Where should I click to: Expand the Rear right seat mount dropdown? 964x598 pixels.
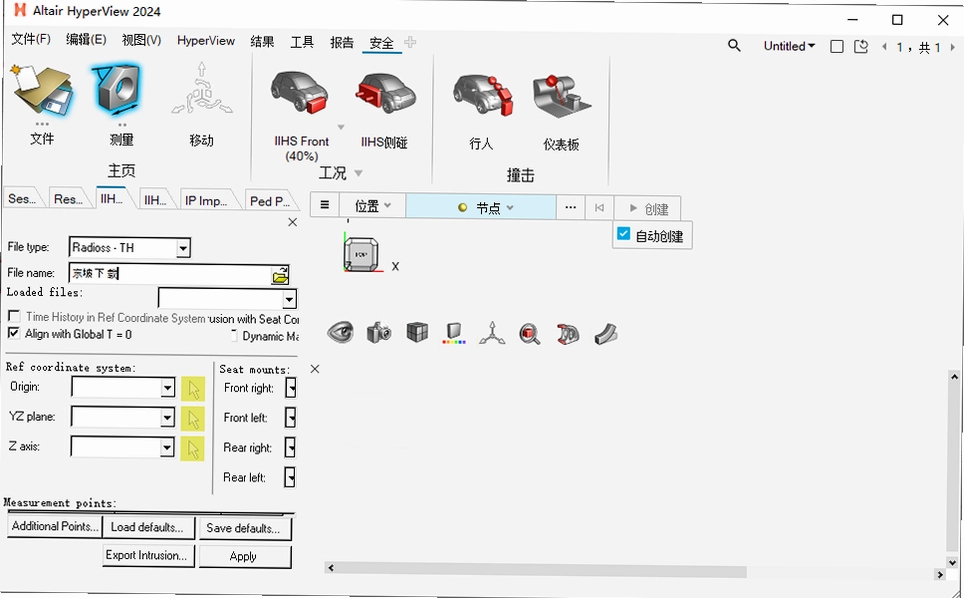click(291, 447)
